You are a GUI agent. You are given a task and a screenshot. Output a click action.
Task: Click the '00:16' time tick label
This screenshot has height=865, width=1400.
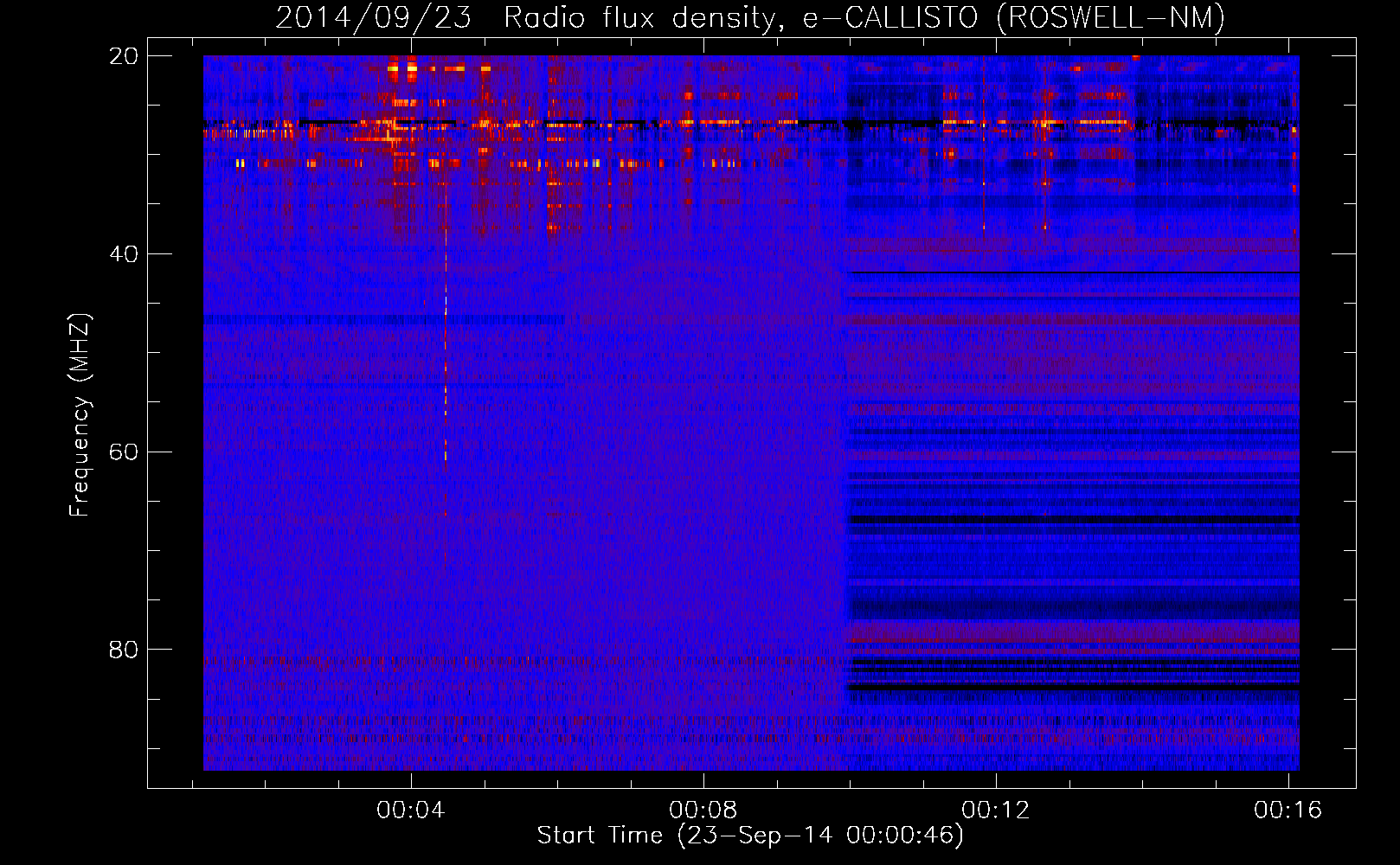(1288, 810)
